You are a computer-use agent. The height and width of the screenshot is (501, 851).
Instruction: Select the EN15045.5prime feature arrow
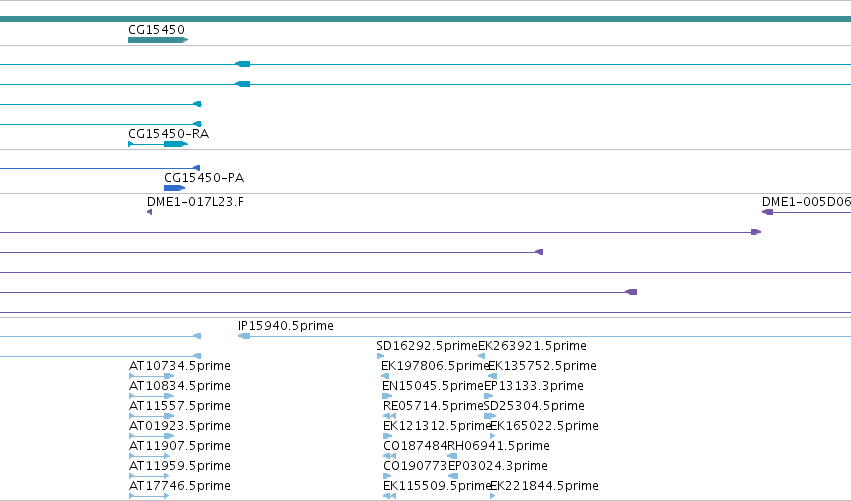[x=387, y=396]
